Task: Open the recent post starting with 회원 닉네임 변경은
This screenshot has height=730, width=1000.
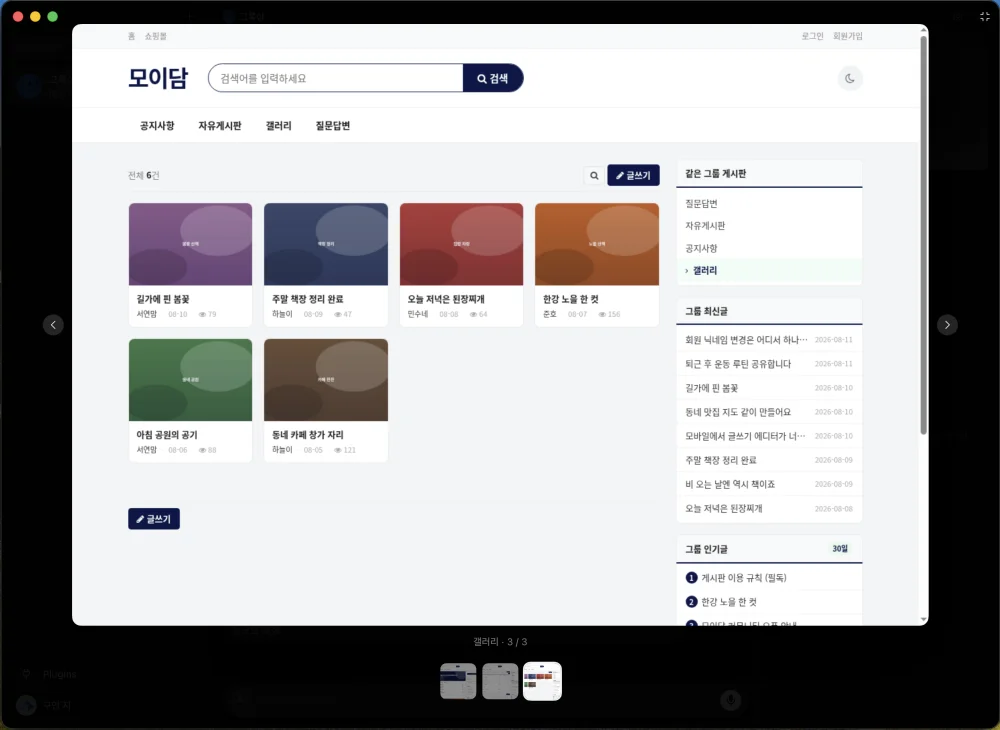Action: 746,340
